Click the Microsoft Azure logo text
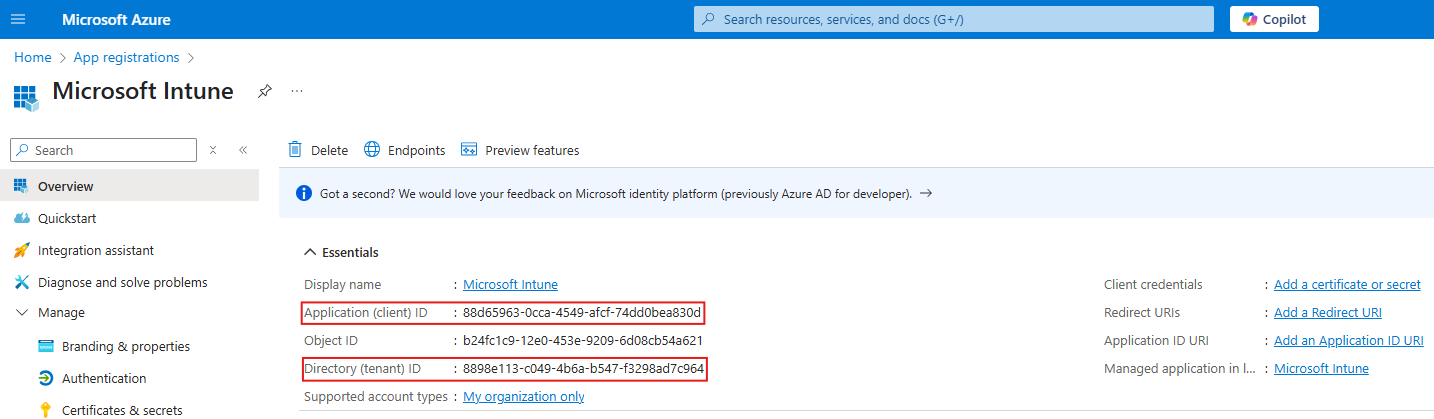 116,19
